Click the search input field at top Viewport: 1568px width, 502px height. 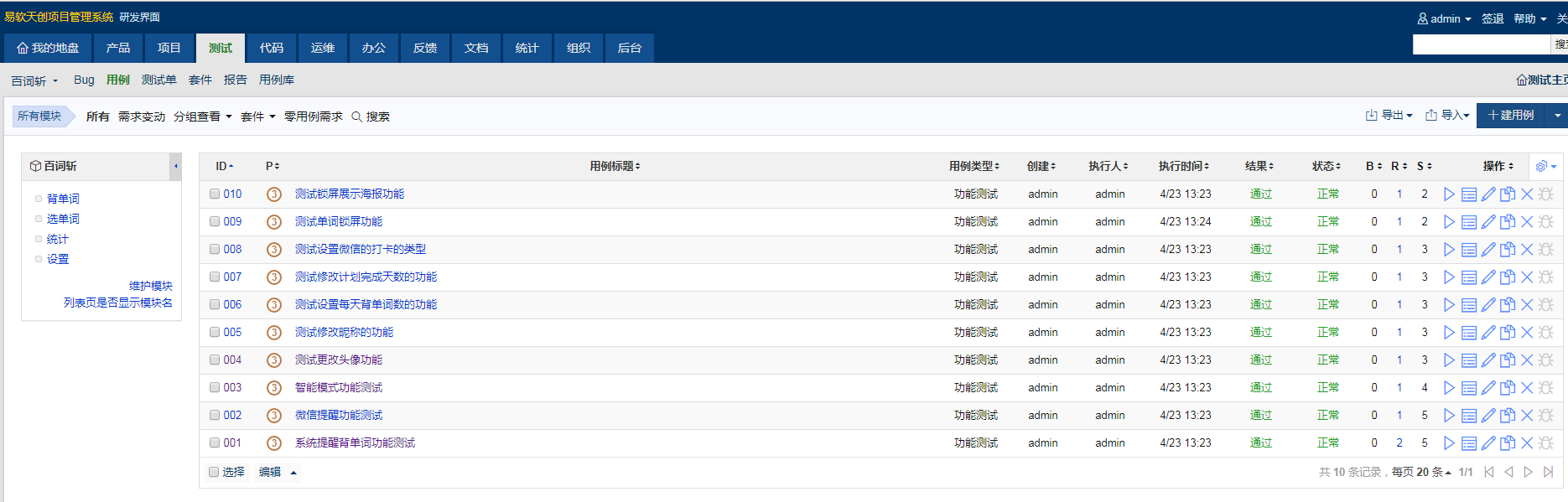[x=1481, y=44]
